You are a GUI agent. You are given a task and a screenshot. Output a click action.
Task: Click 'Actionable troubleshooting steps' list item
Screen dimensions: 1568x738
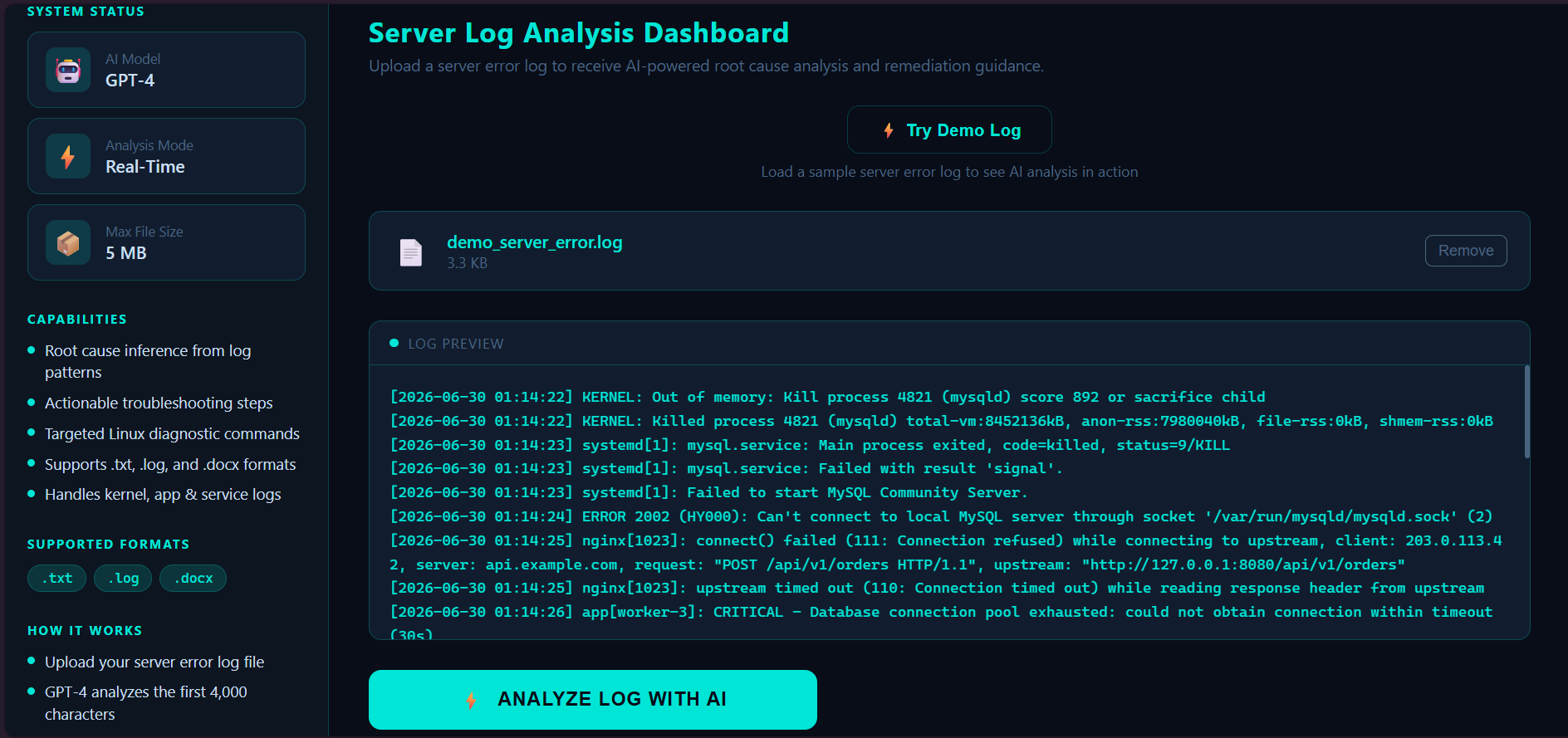pyautogui.click(x=159, y=403)
